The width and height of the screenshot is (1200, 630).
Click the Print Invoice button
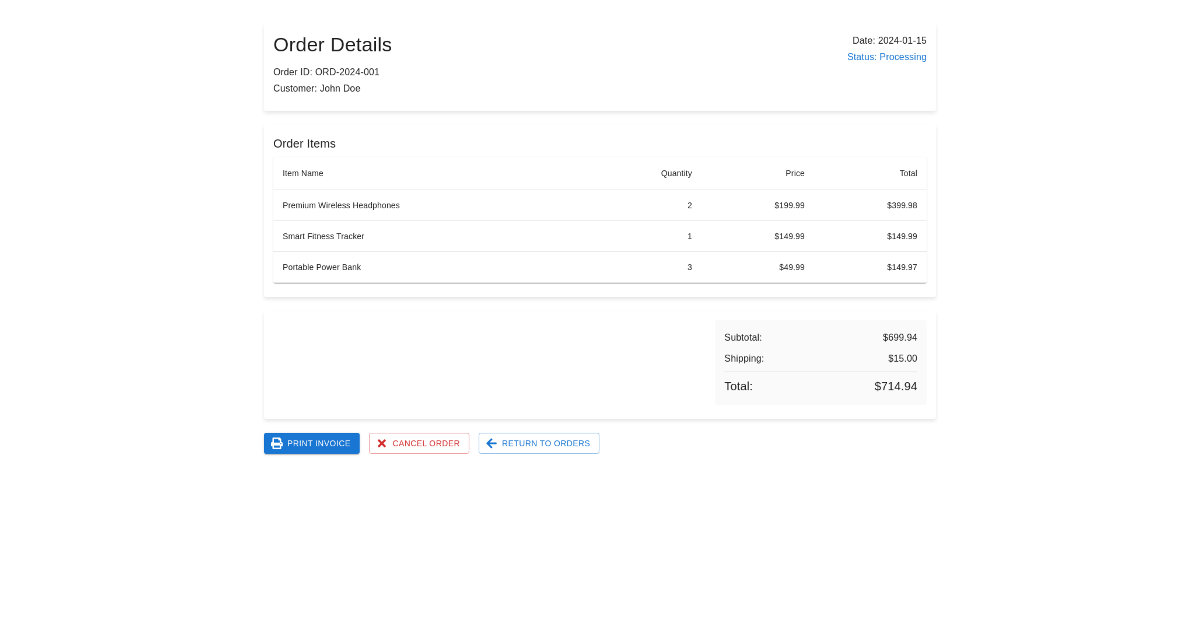point(311,443)
